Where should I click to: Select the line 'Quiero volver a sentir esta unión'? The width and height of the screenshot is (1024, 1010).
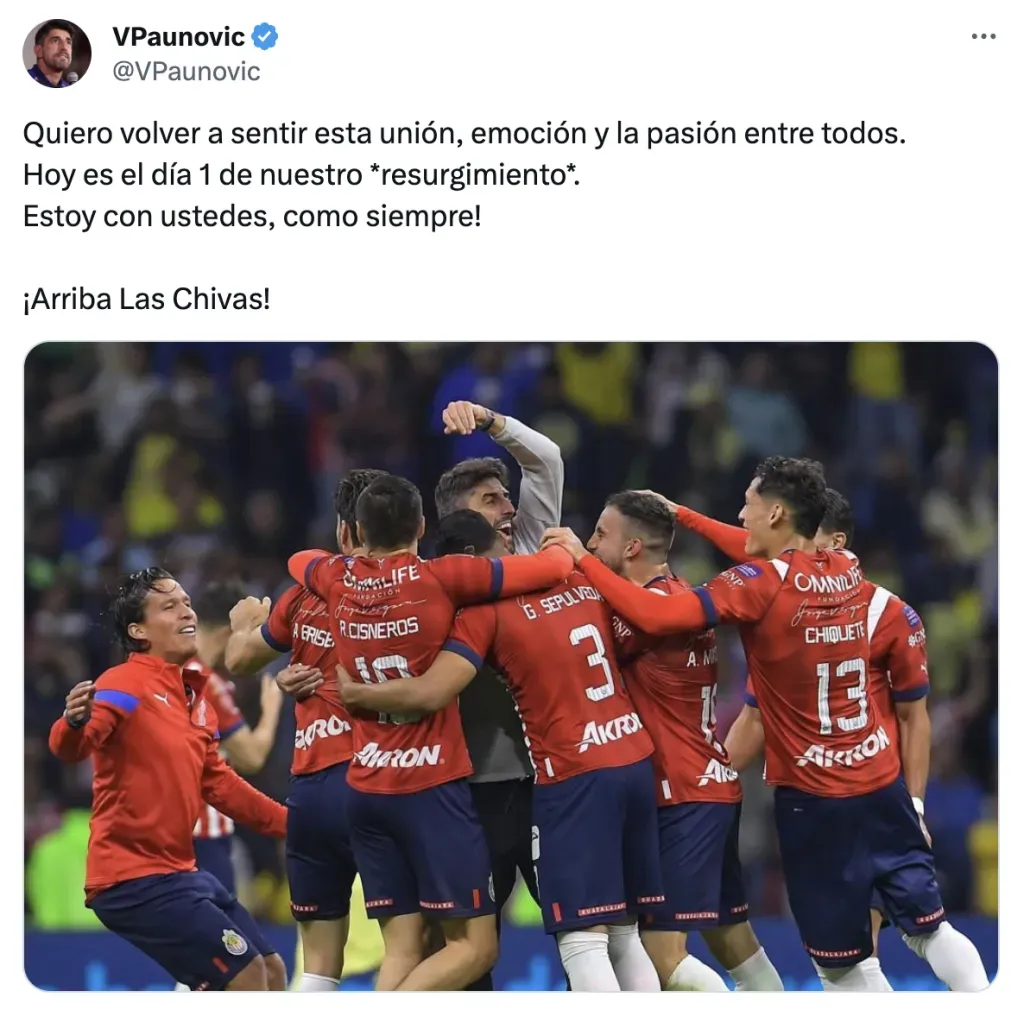(464, 133)
